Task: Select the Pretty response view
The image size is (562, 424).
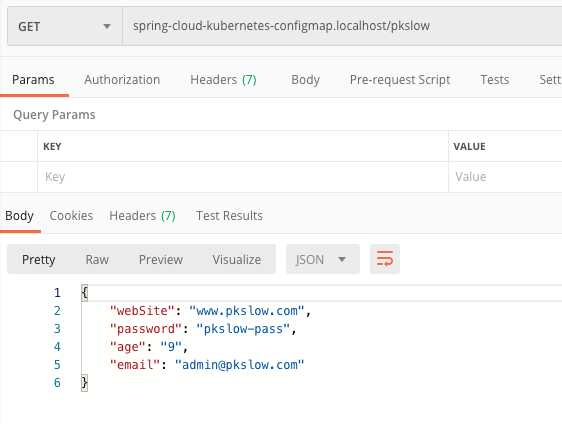Action: point(38,259)
